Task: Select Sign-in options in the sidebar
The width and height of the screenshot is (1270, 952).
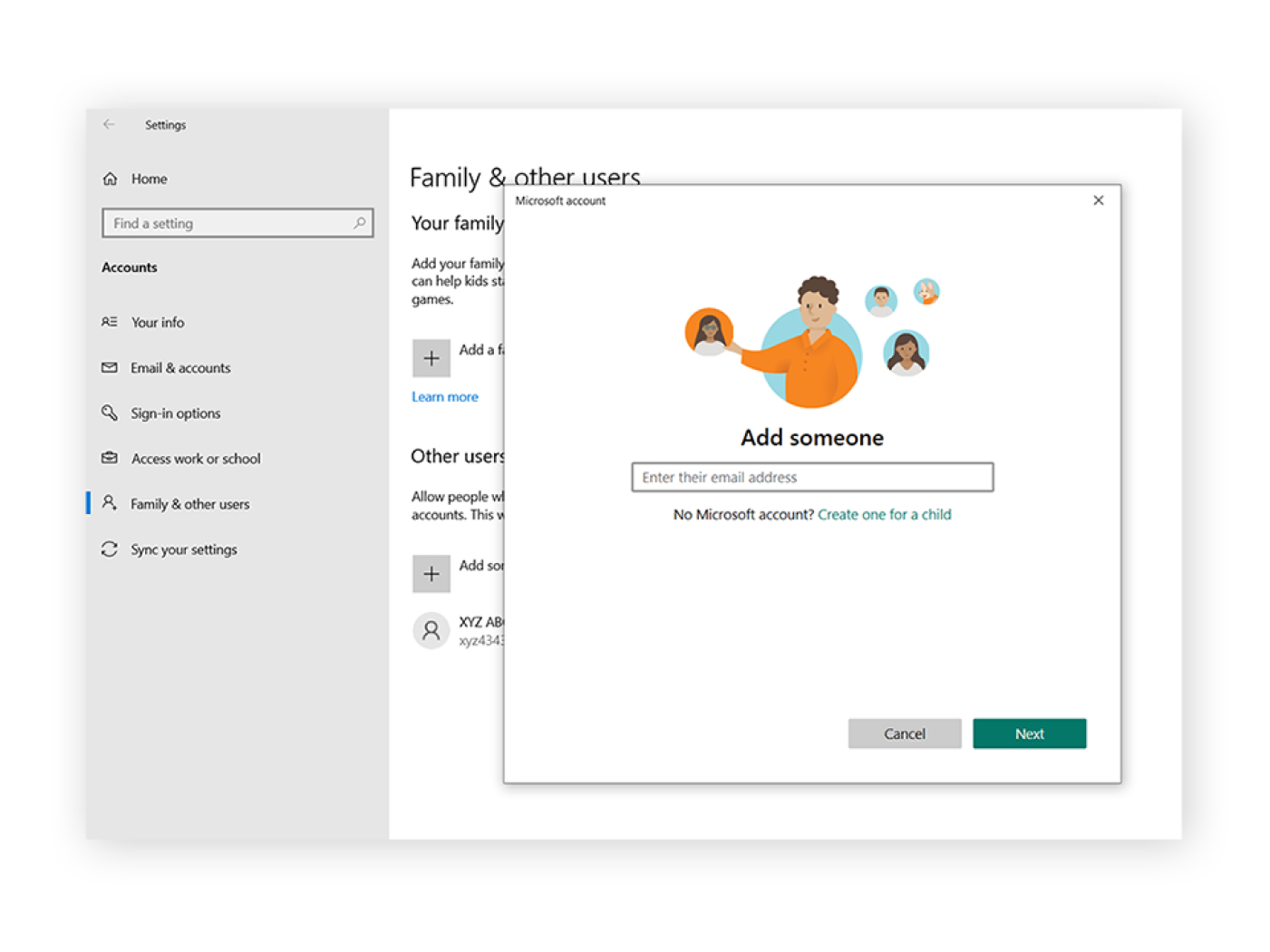Action: (175, 413)
